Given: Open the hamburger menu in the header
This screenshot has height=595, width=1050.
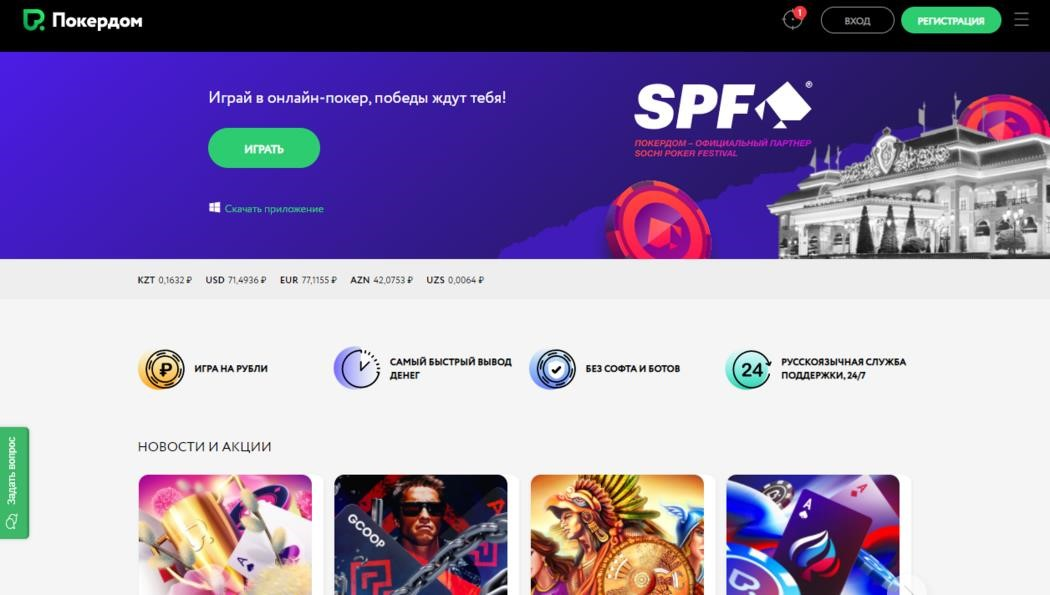Looking at the screenshot, I should click(x=1021, y=19).
